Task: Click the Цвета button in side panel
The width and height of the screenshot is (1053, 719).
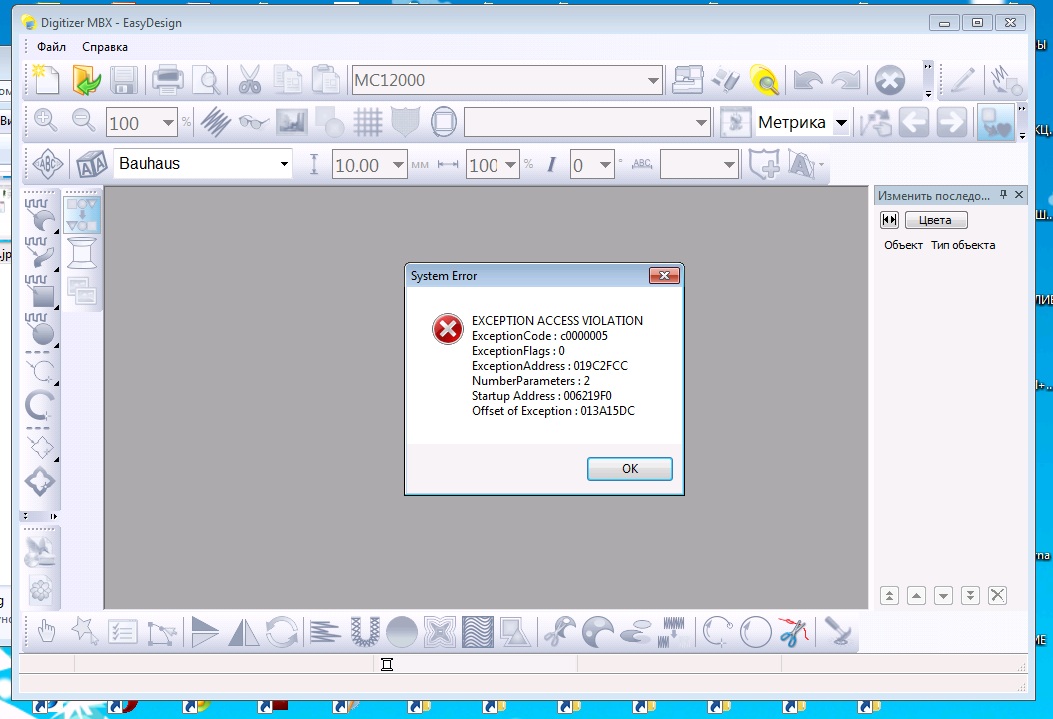Action: (935, 220)
